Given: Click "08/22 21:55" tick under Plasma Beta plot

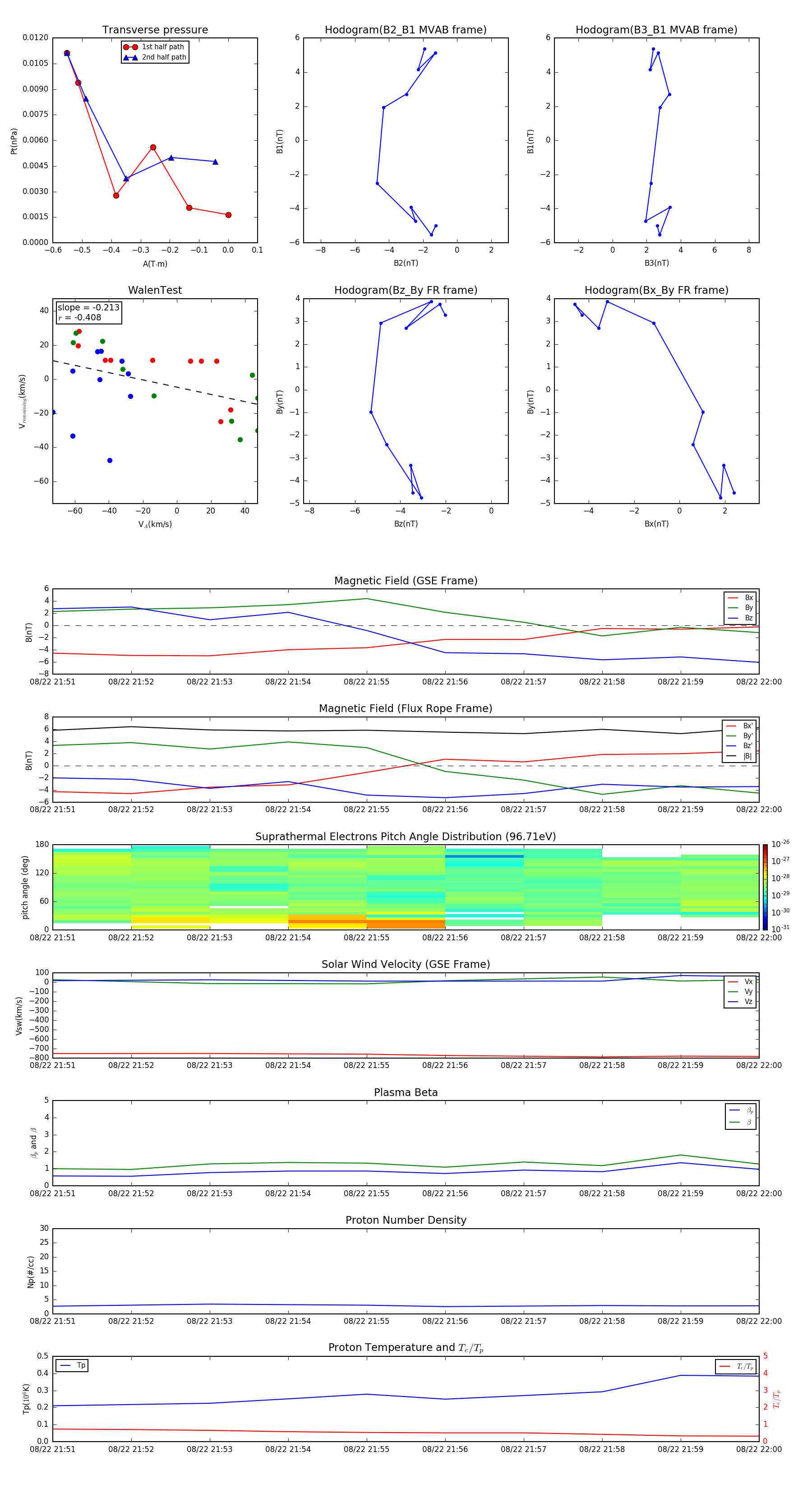Looking at the screenshot, I should (x=366, y=1193).
